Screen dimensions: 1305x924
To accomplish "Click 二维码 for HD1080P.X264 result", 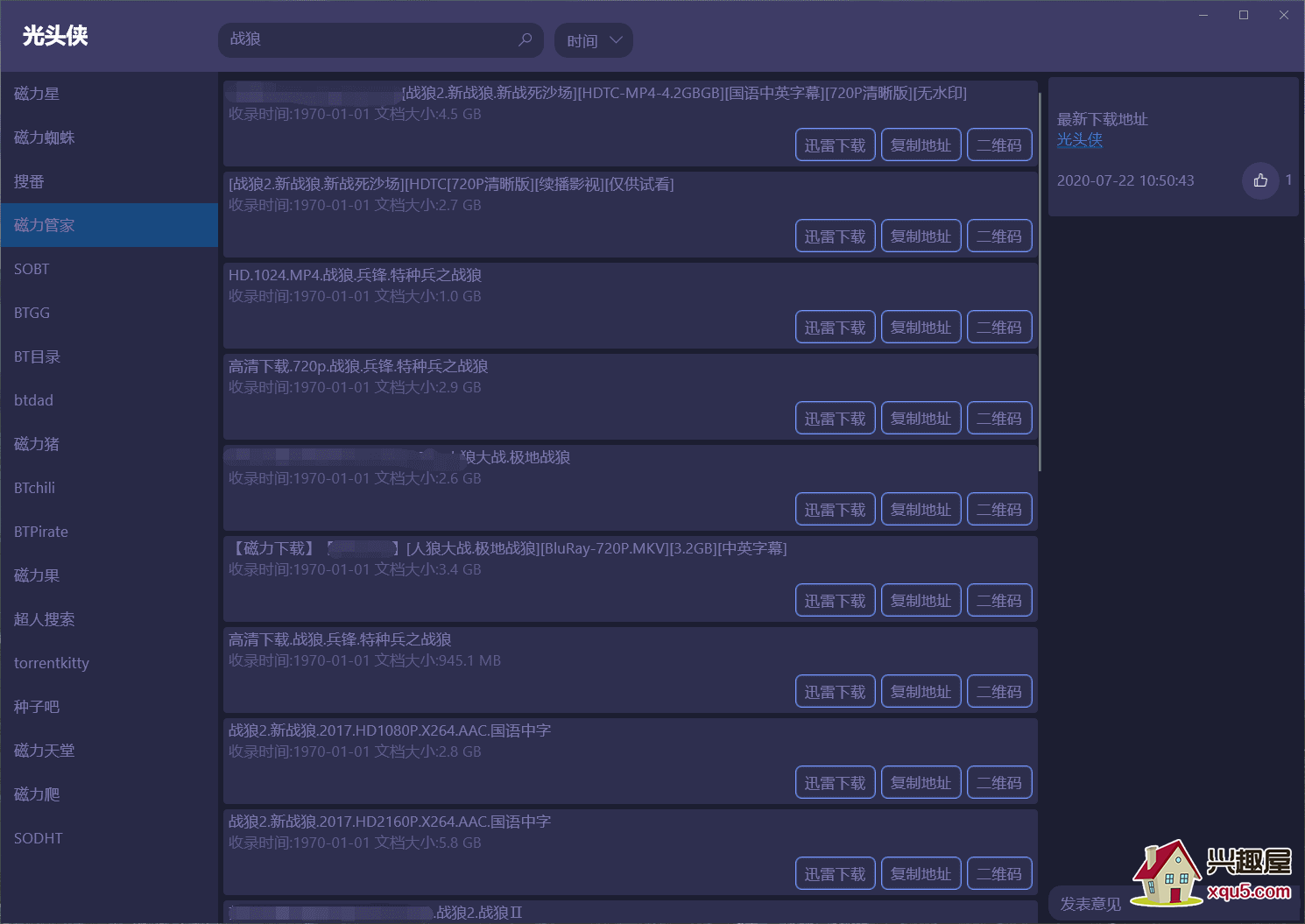I will click(999, 783).
